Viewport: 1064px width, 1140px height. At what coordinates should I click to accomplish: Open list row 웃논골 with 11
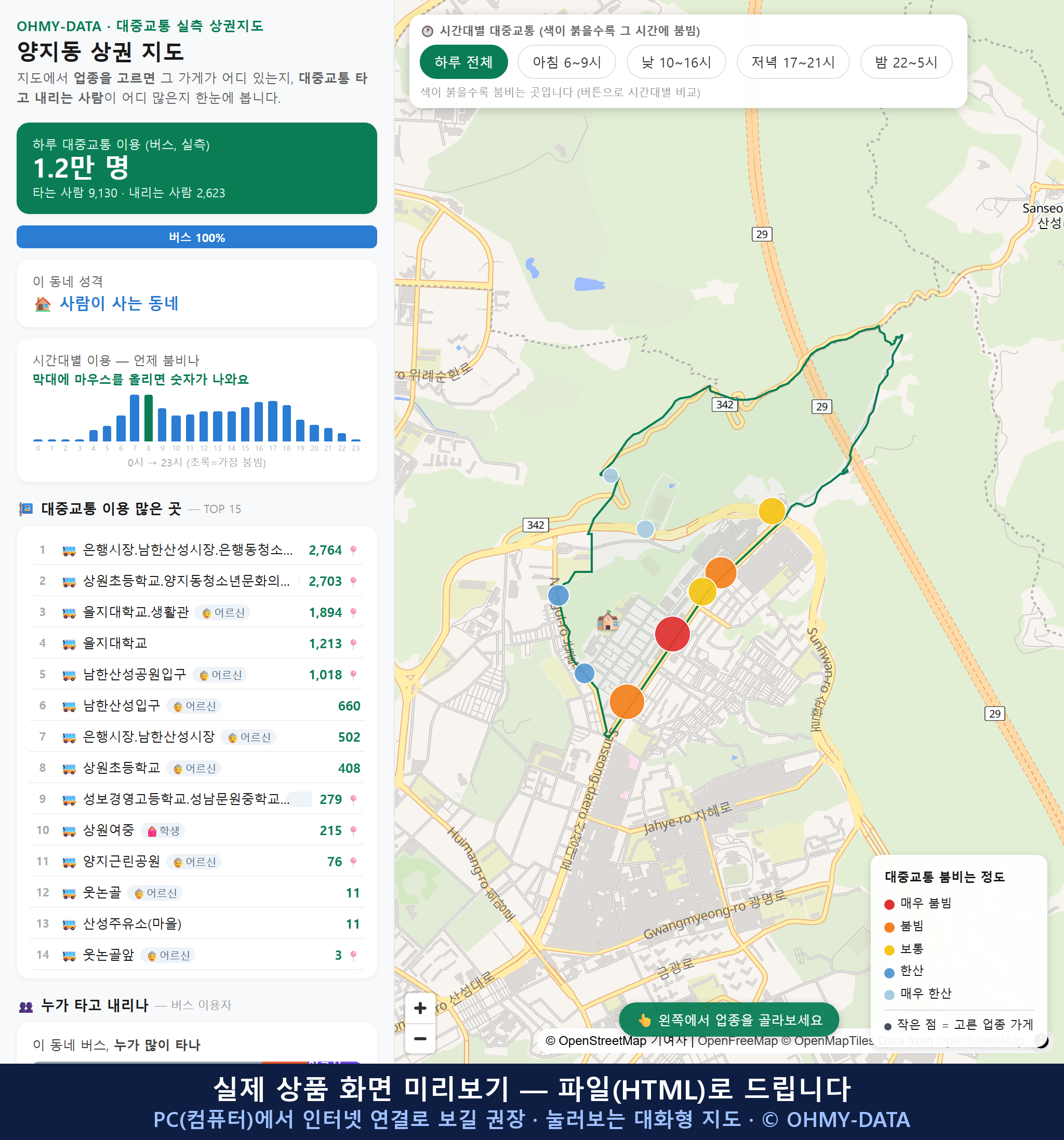[x=197, y=893]
